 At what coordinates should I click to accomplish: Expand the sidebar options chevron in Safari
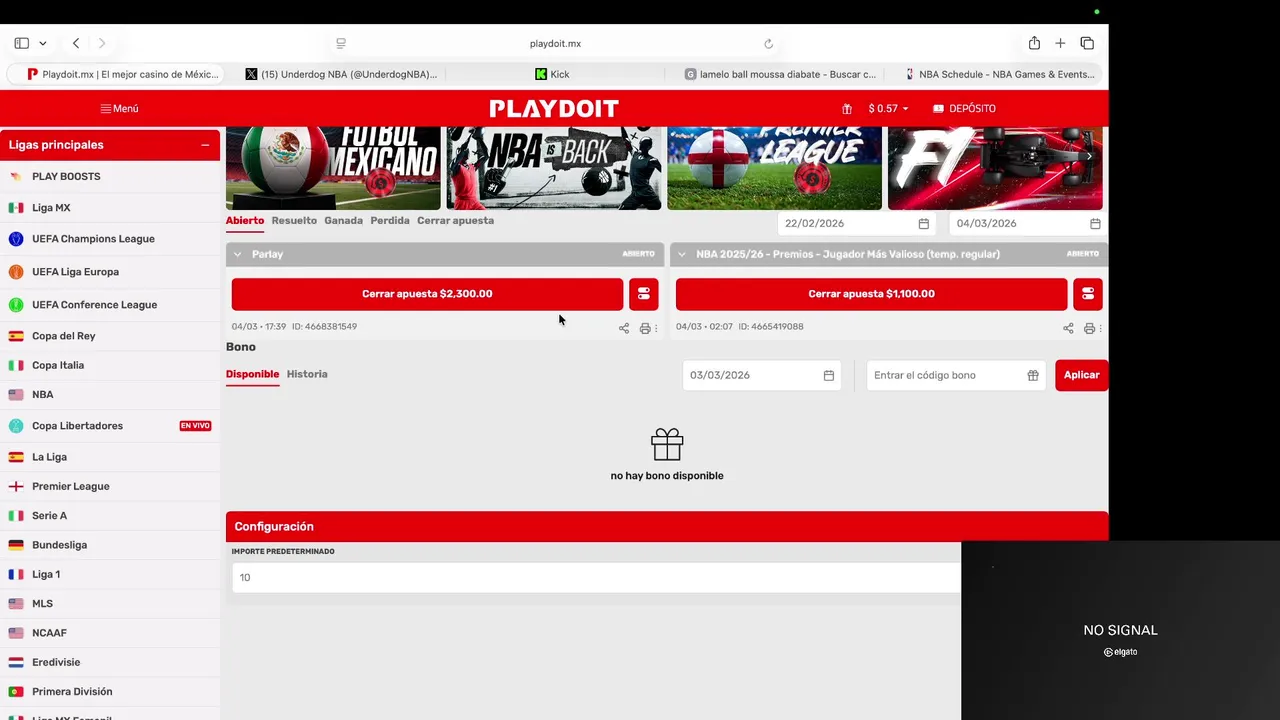pos(43,43)
